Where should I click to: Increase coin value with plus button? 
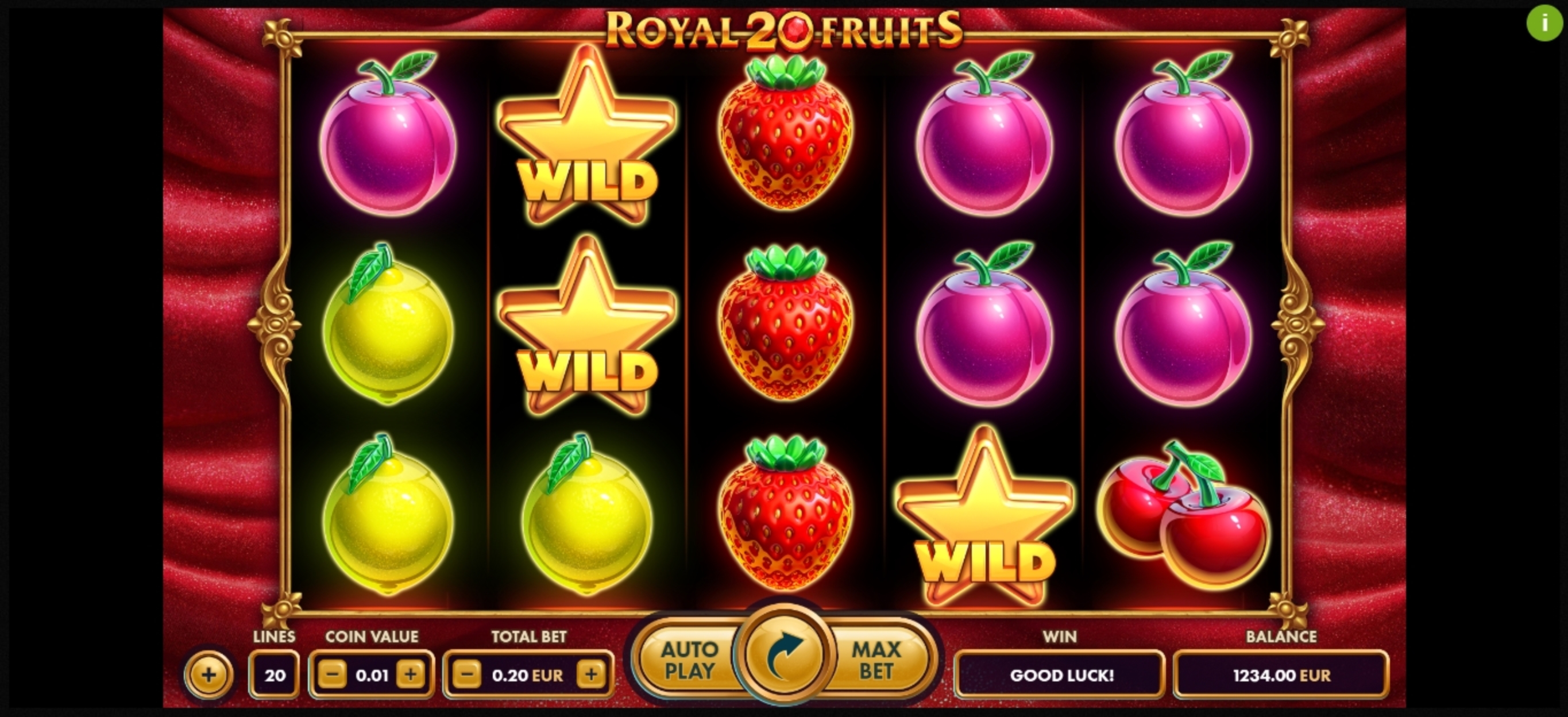point(410,674)
